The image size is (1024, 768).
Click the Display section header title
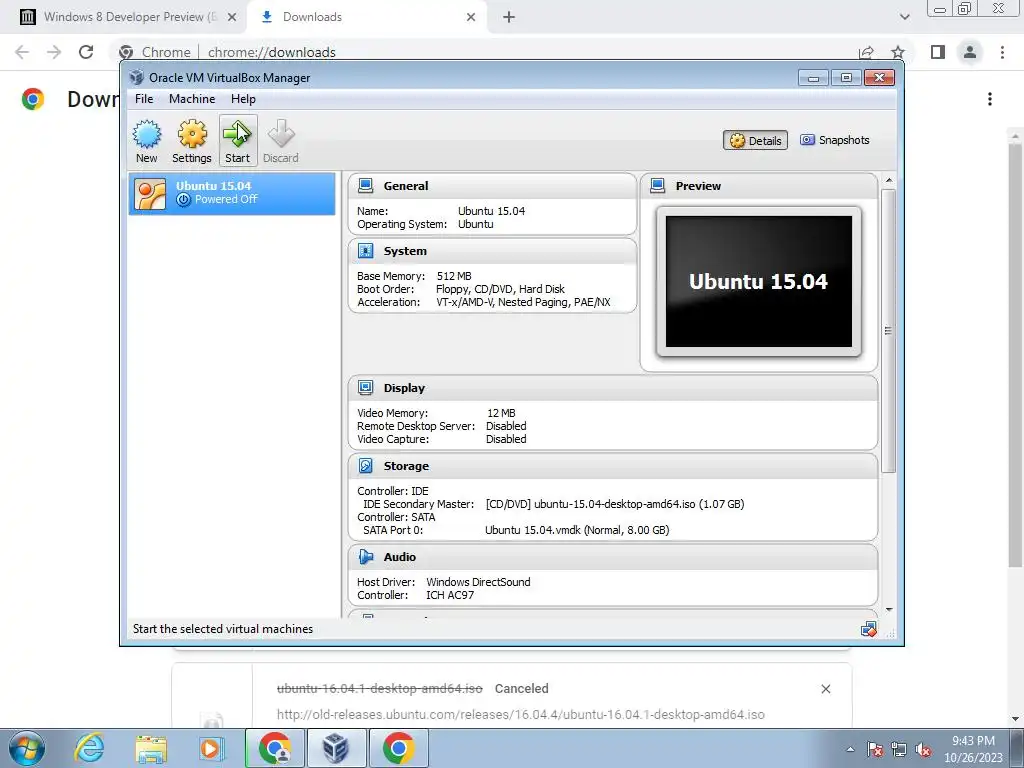[404, 388]
